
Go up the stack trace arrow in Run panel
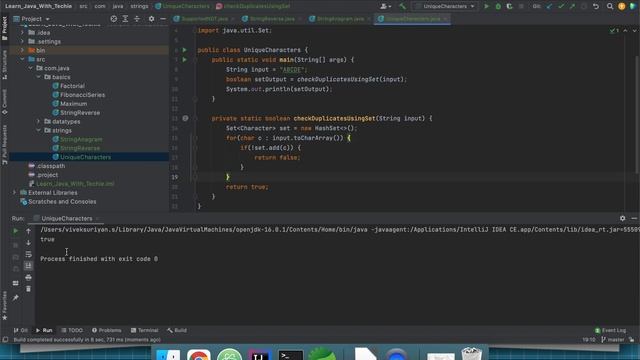point(28,231)
